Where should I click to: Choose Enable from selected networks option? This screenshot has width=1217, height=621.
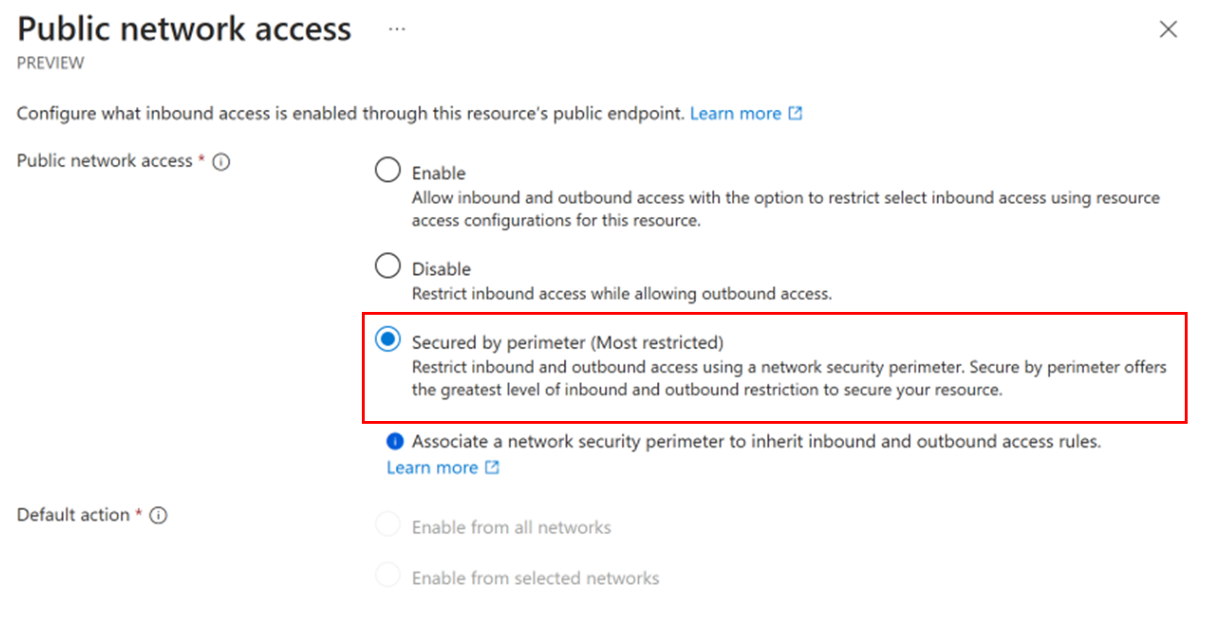pyautogui.click(x=388, y=576)
